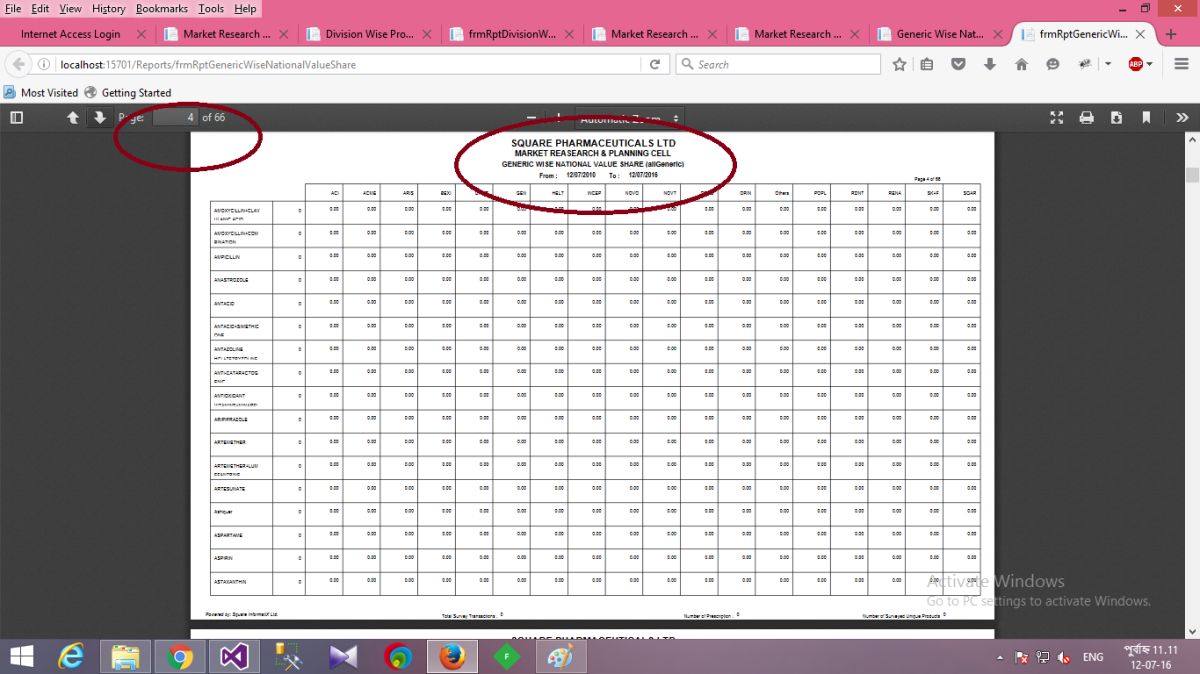Show site information for localhost
This screenshot has width=1200, height=674.
point(45,64)
